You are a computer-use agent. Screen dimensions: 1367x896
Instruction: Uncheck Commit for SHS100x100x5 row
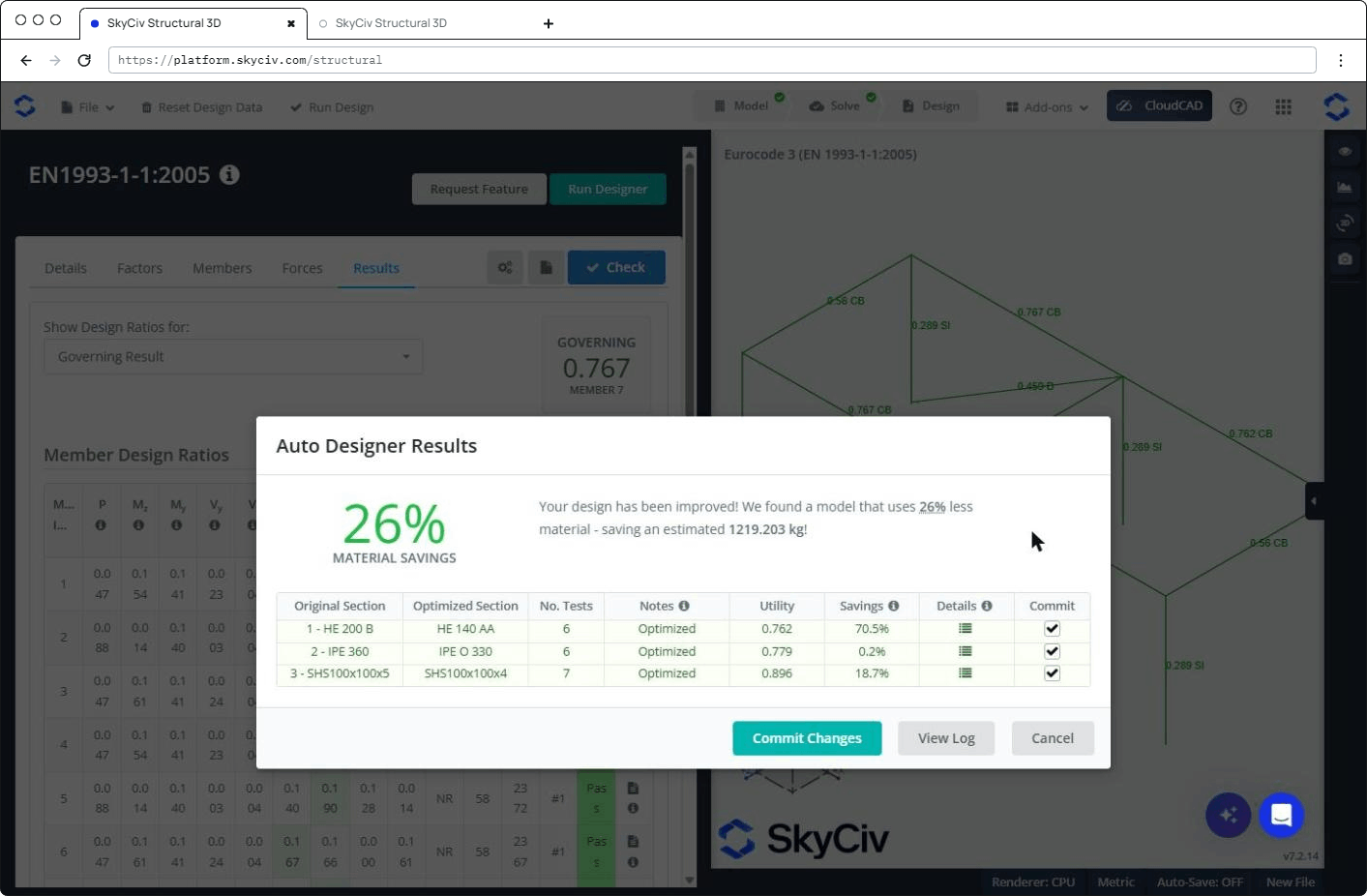coord(1052,673)
